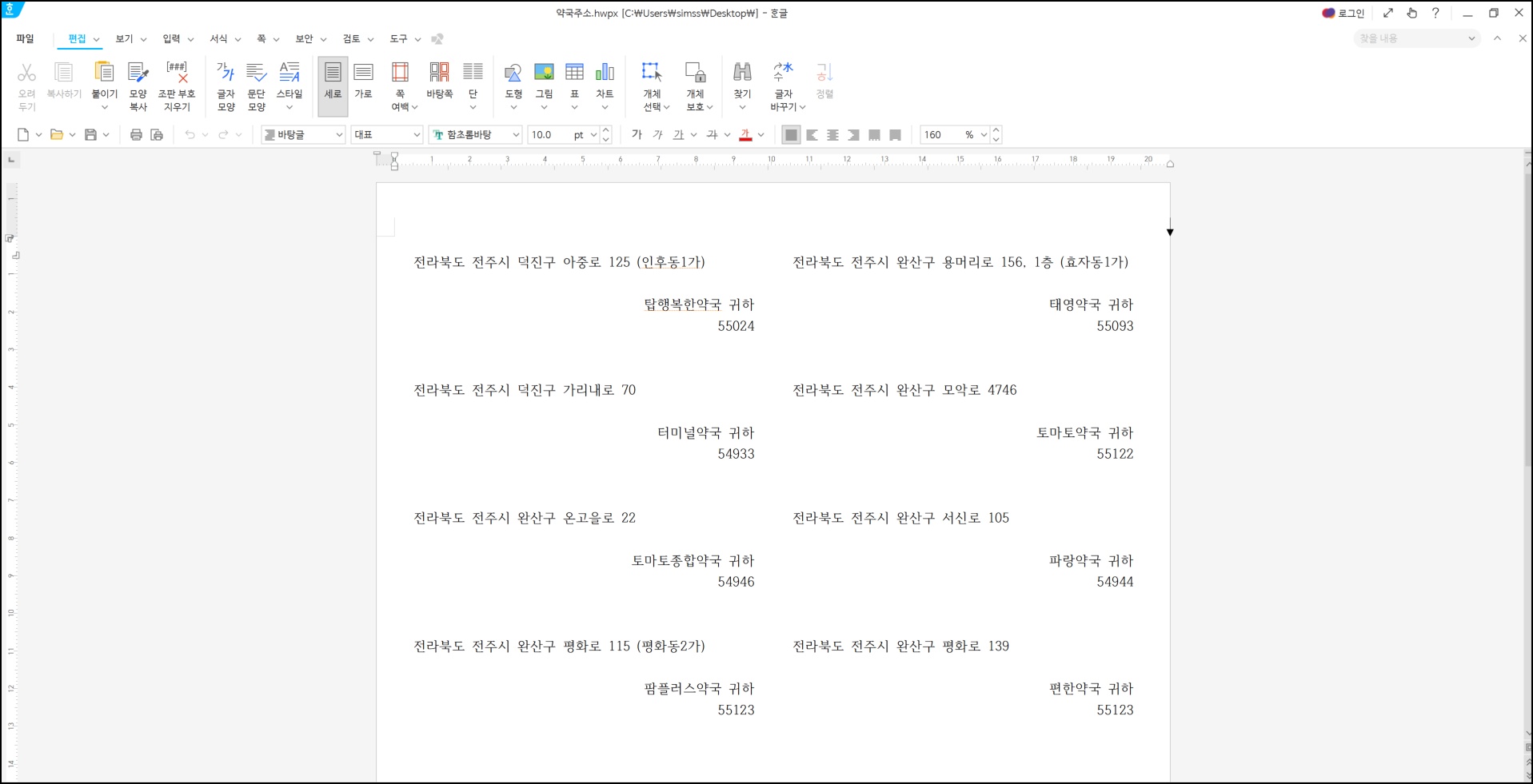
Task: Open the font color swatch
Action: click(747, 134)
